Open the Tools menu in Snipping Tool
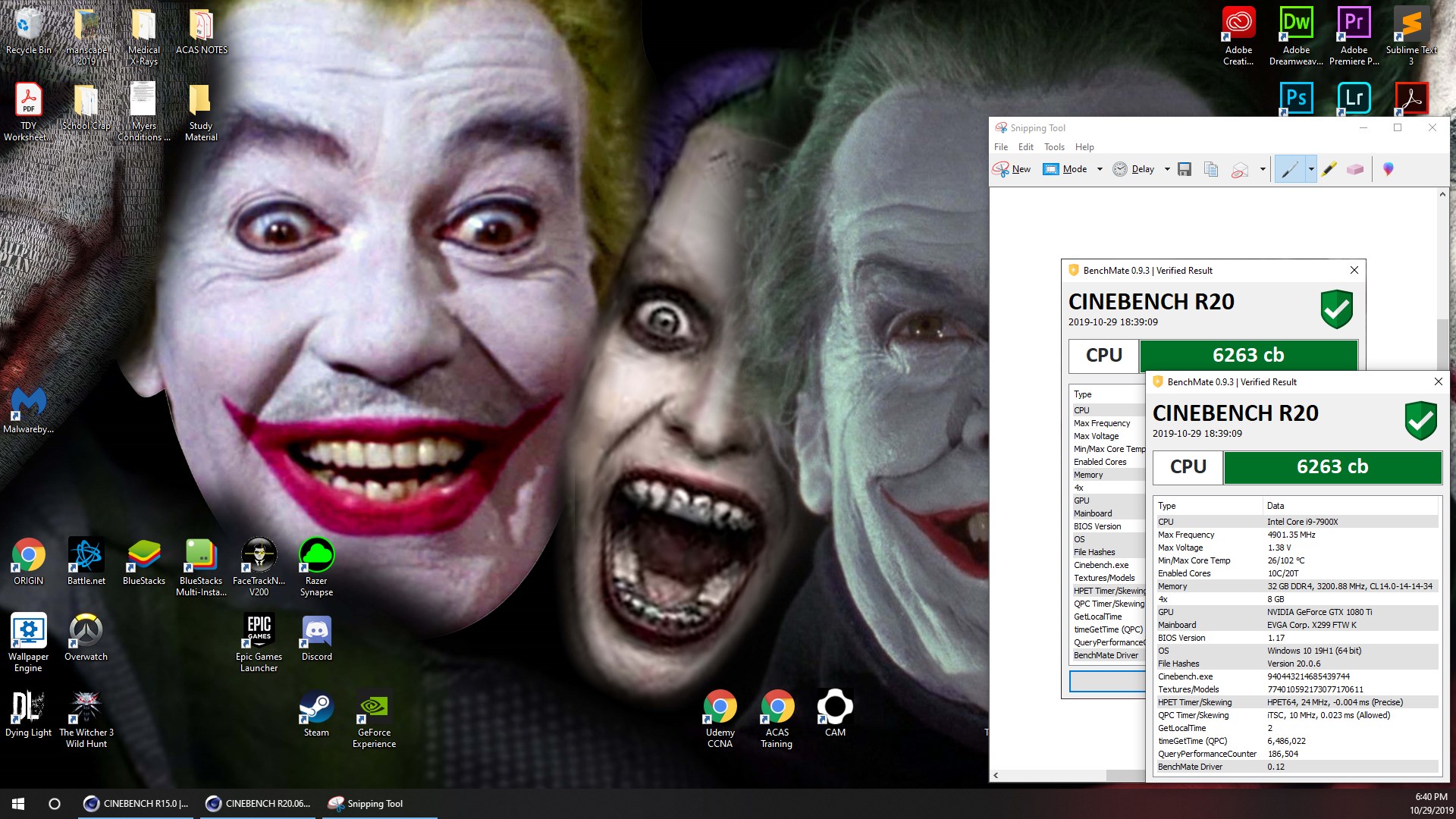 (x=1054, y=147)
